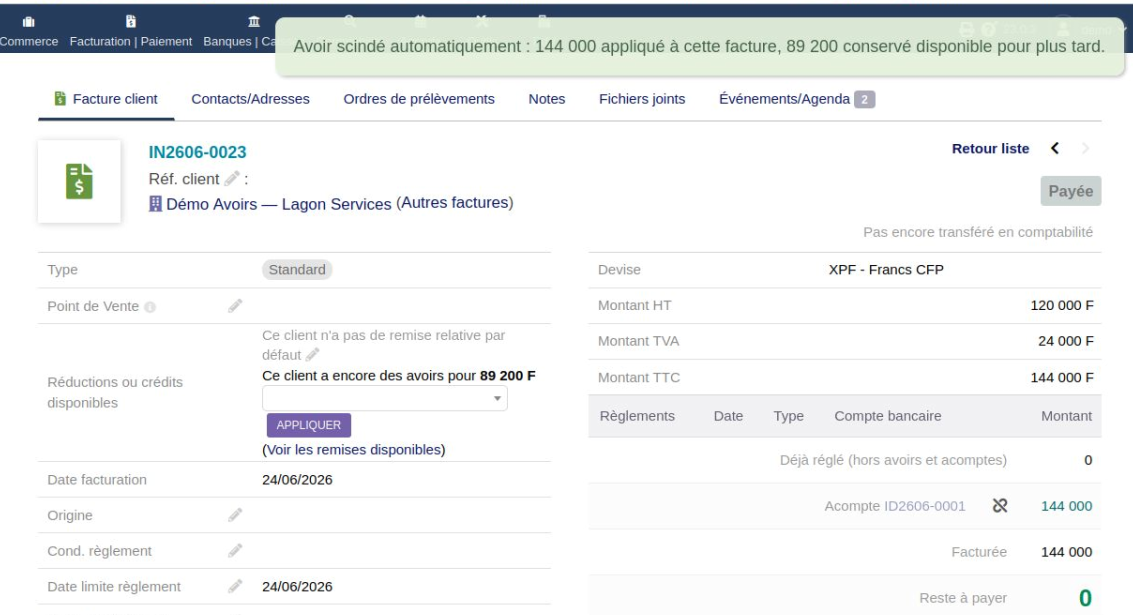Click the teal 144 000 deposit amount
The image size is (1133, 615).
pyautogui.click(x=1067, y=506)
